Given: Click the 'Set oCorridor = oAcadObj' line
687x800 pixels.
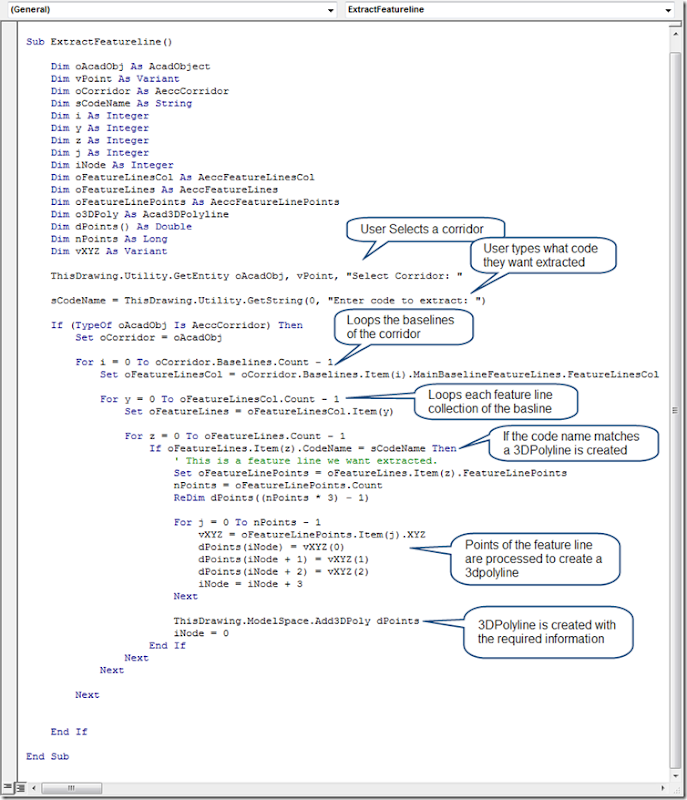Looking at the screenshot, I should click(148, 337).
